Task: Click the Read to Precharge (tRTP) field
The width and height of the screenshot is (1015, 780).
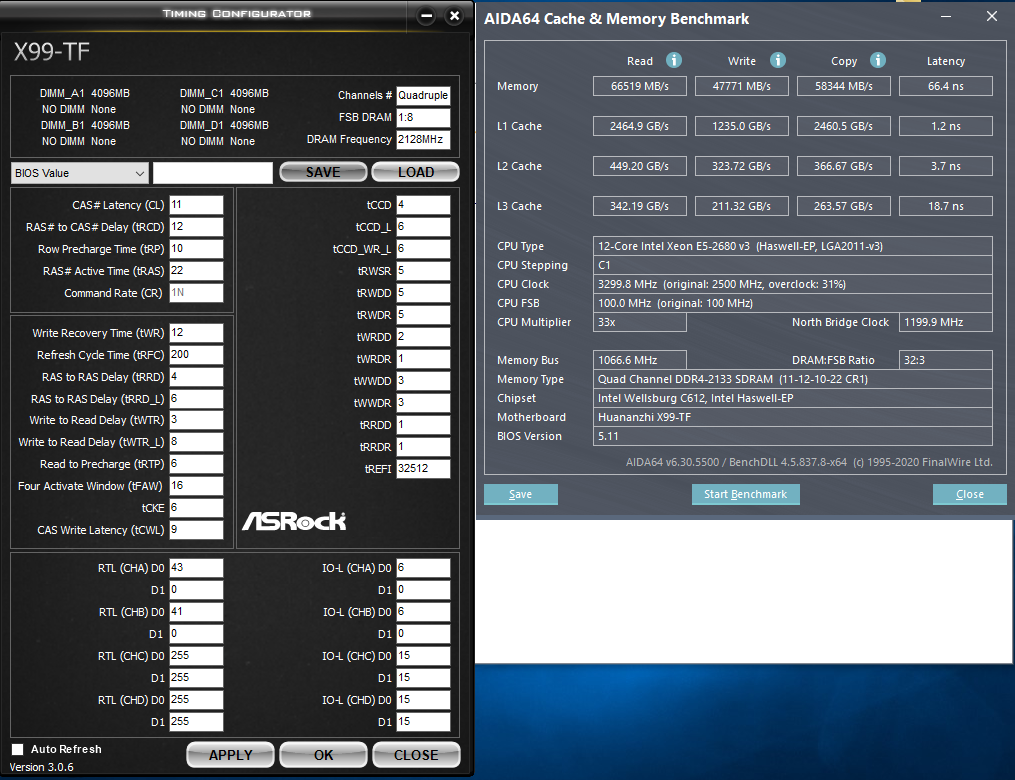Action: click(x=196, y=463)
